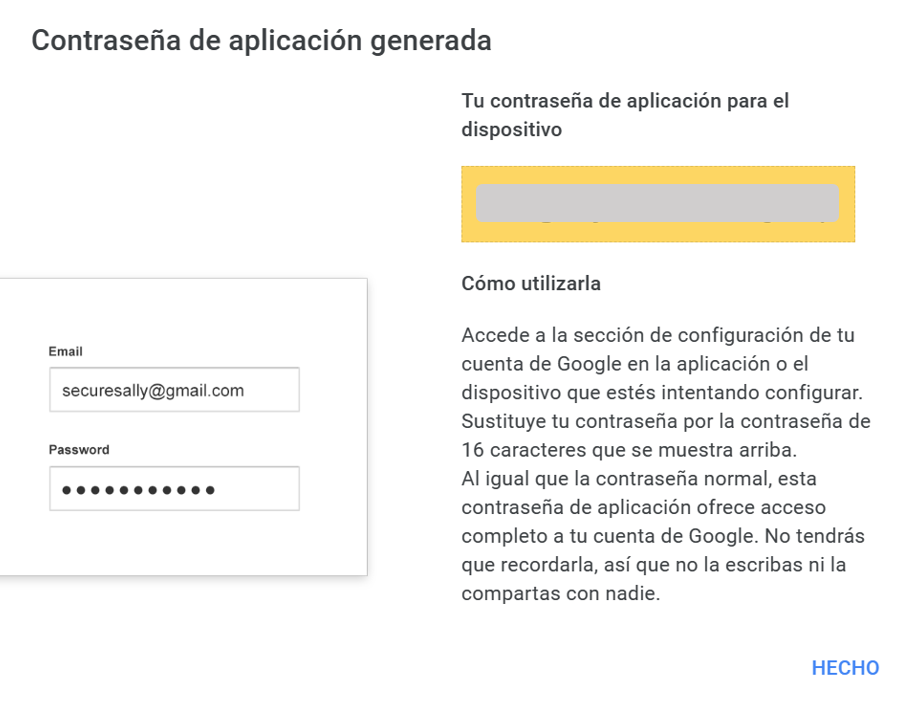Click the Password label above the field
Image resolution: width=921 pixels, height=711 pixels.
79,450
